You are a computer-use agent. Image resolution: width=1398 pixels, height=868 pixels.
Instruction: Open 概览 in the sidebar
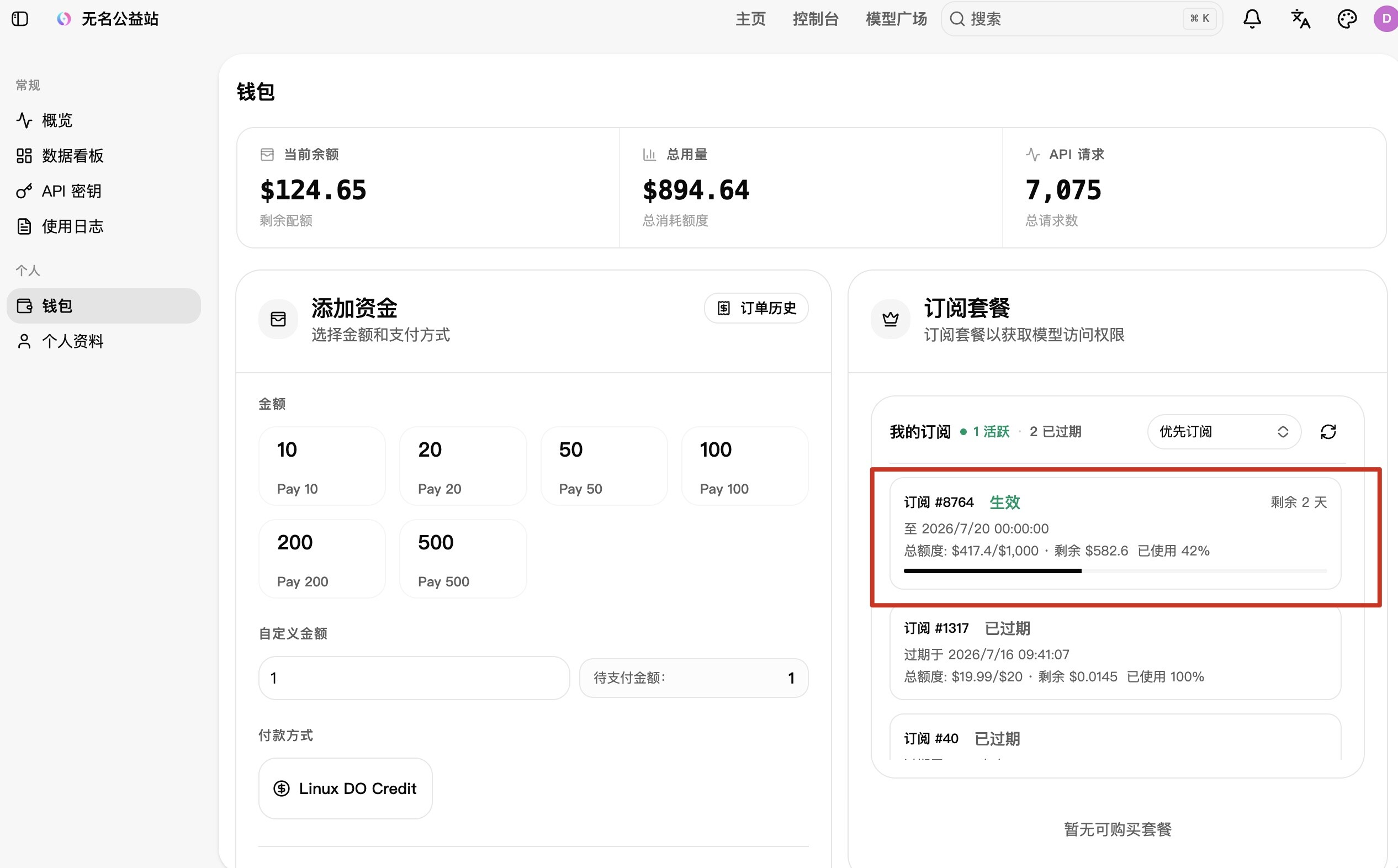pyautogui.click(x=103, y=120)
